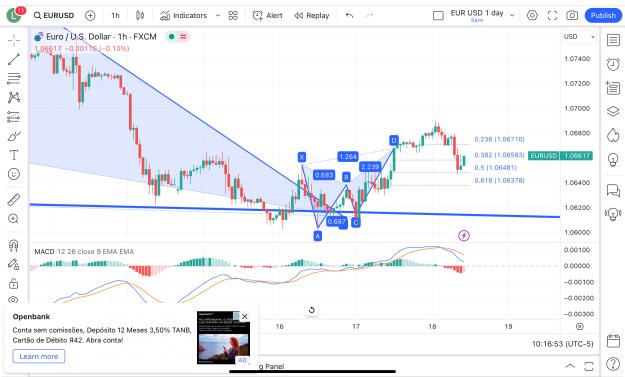This screenshot has width=625, height=377.
Task: Start bar Replay mode
Action: click(312, 16)
